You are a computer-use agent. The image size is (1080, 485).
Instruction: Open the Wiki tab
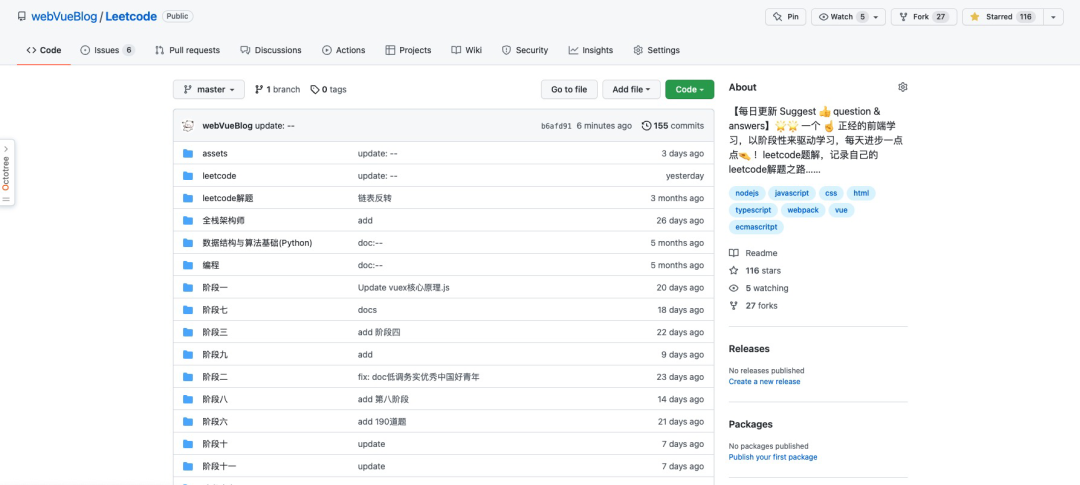(466, 50)
